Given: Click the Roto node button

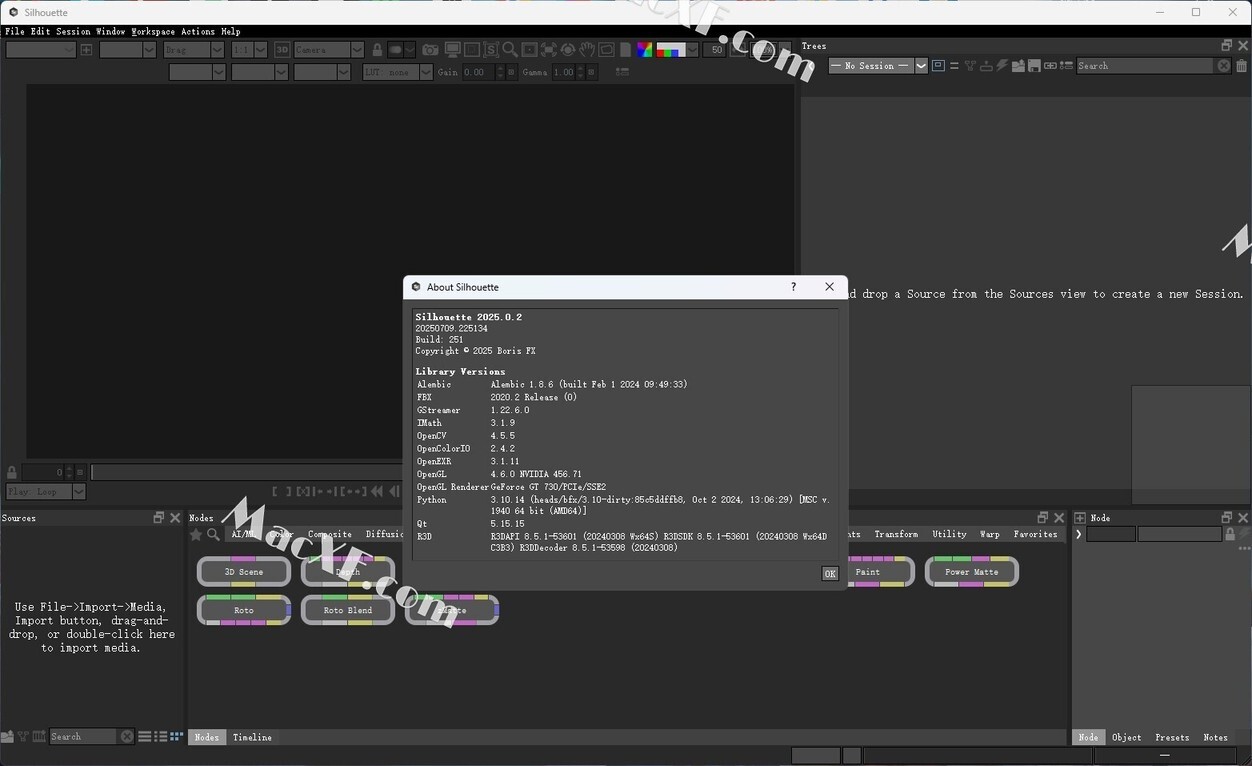Looking at the screenshot, I should coord(244,610).
